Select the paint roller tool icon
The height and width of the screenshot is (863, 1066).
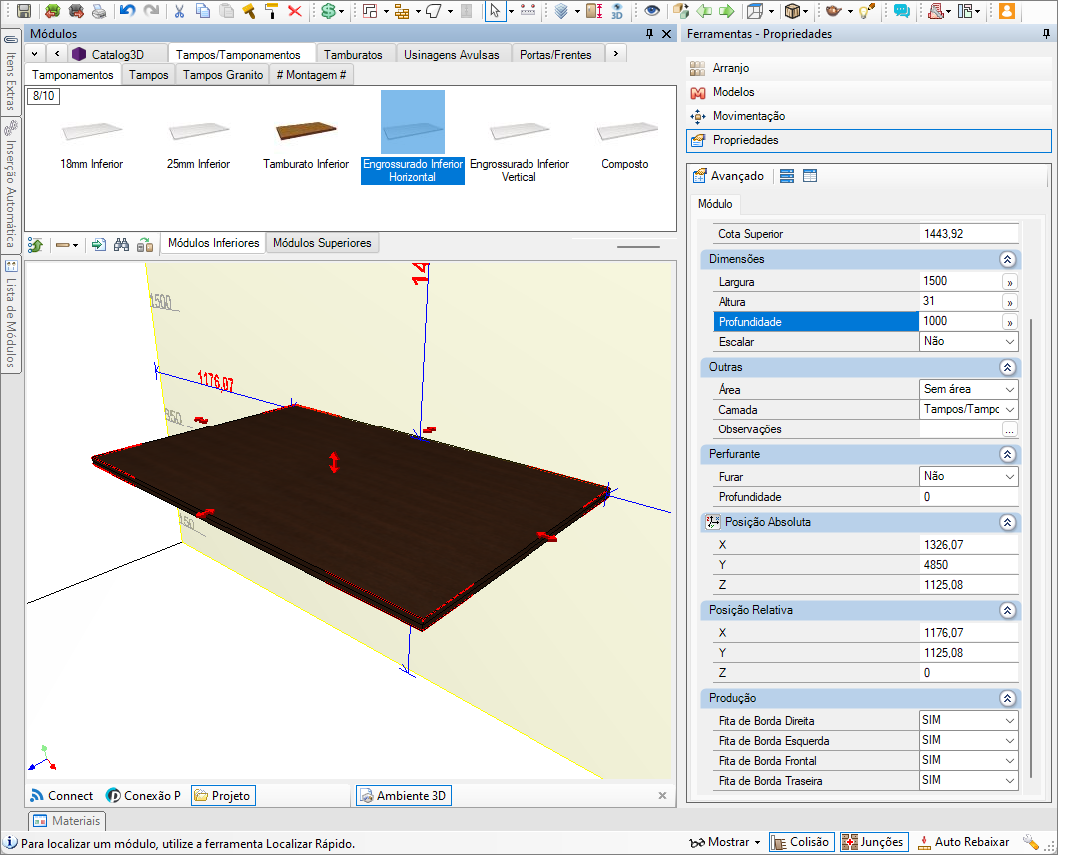pos(272,11)
